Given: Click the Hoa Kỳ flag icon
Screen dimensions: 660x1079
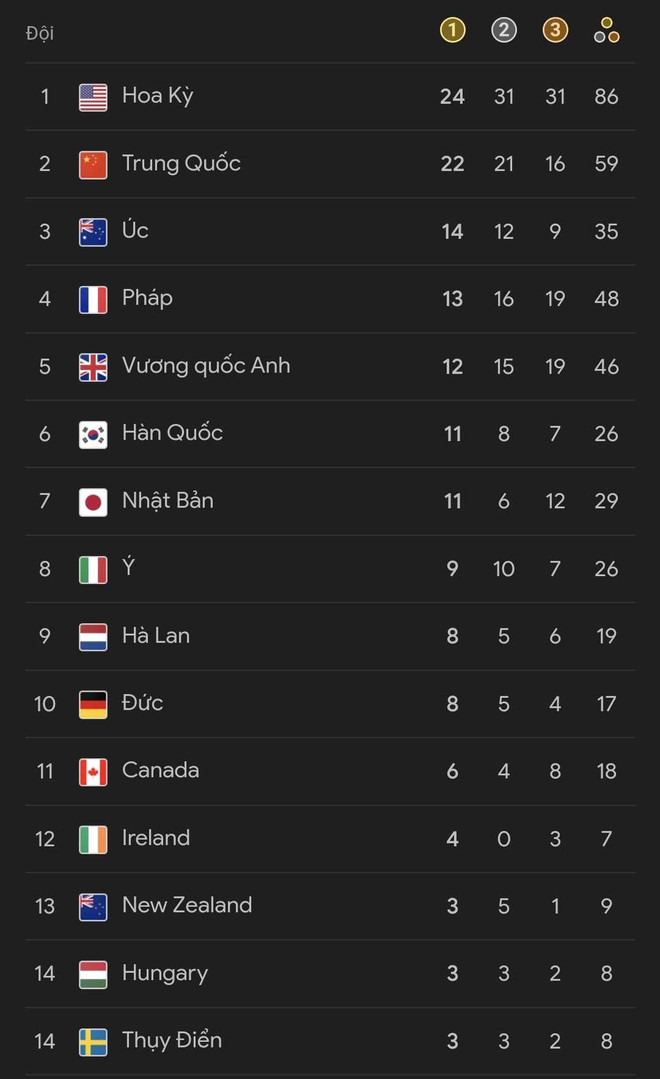Looking at the screenshot, I should pyautogui.click(x=92, y=96).
